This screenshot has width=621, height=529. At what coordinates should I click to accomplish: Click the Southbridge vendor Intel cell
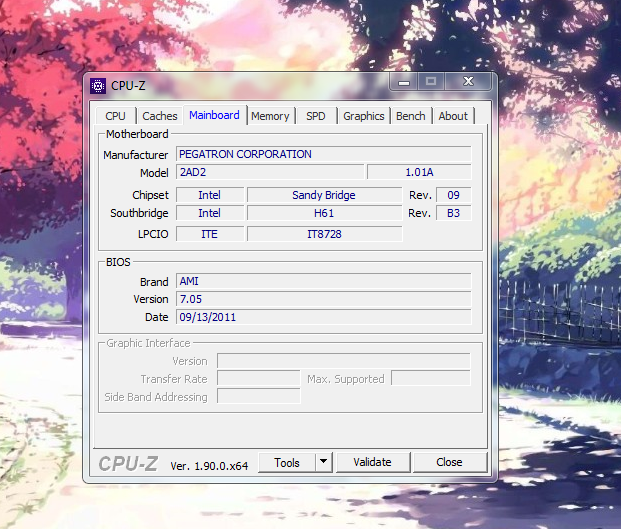[x=210, y=213]
